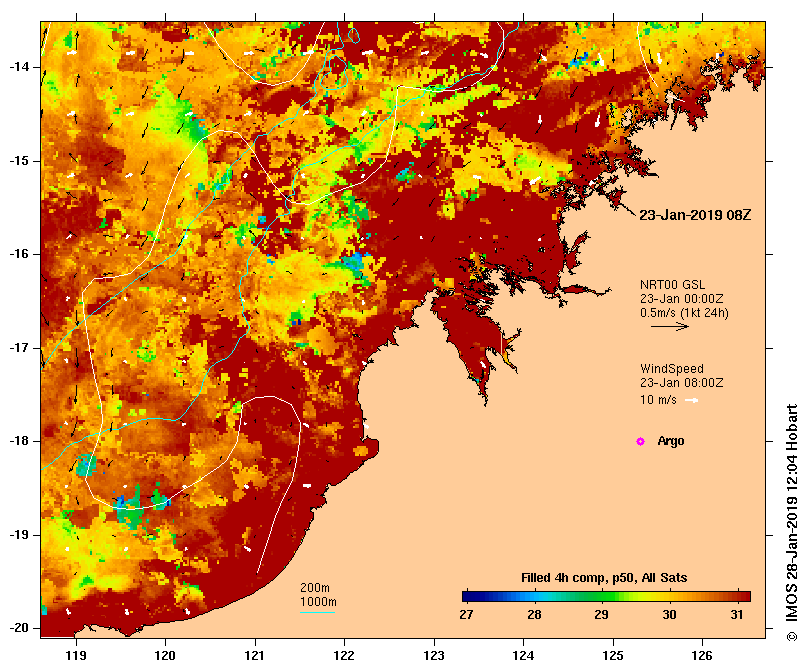Click the 1000m depth label
The image size is (809, 672).
click(x=318, y=602)
